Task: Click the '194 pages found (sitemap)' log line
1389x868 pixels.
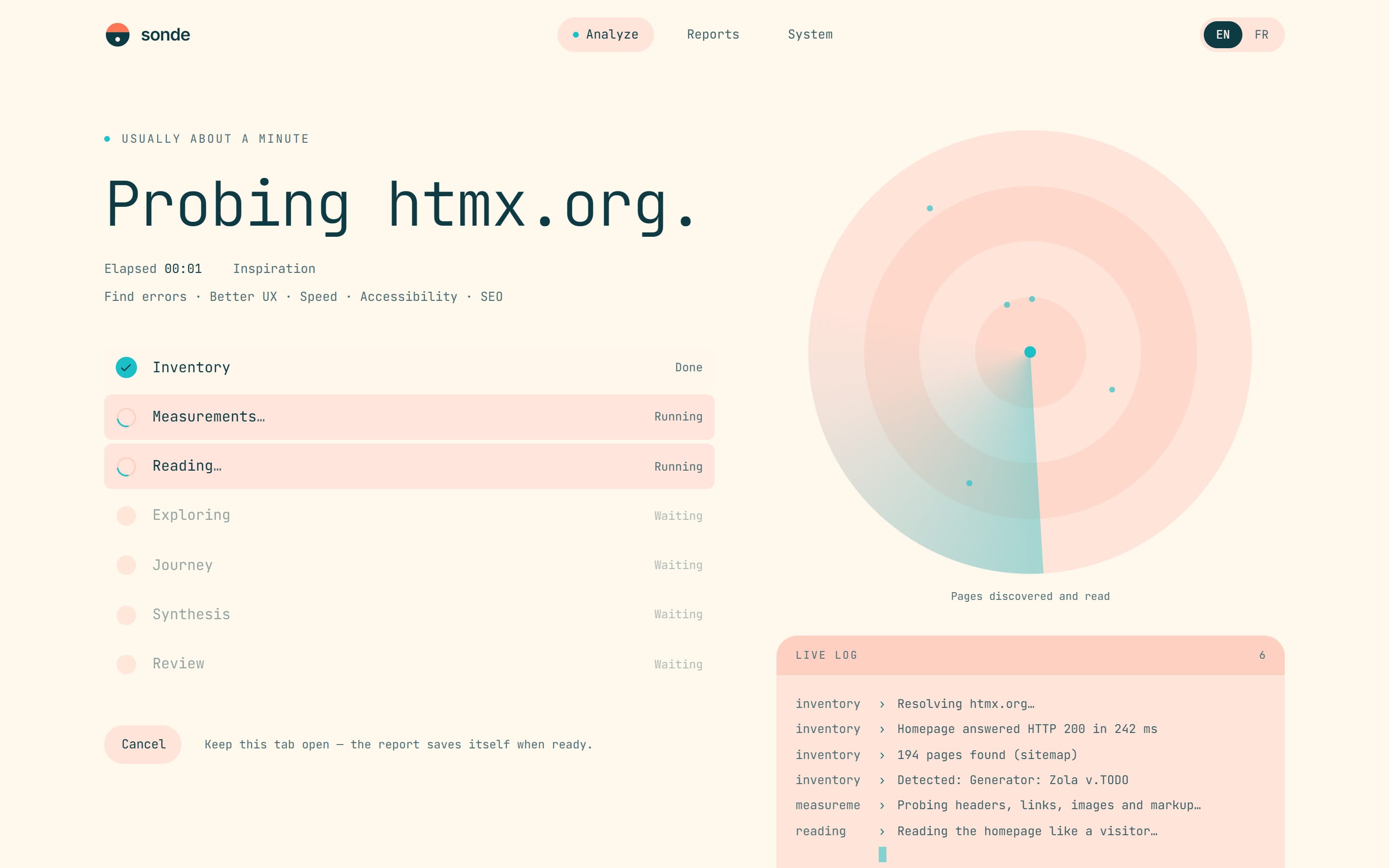Action: 987,755
